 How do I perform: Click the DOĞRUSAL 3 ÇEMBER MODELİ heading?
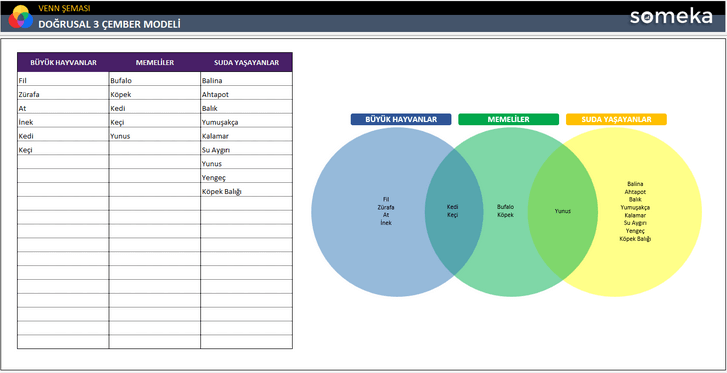(109, 24)
